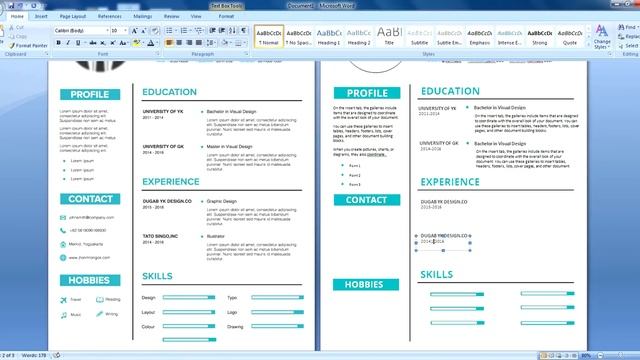Switch to the Mailings tab
640x360 pixels.
click(142, 16)
